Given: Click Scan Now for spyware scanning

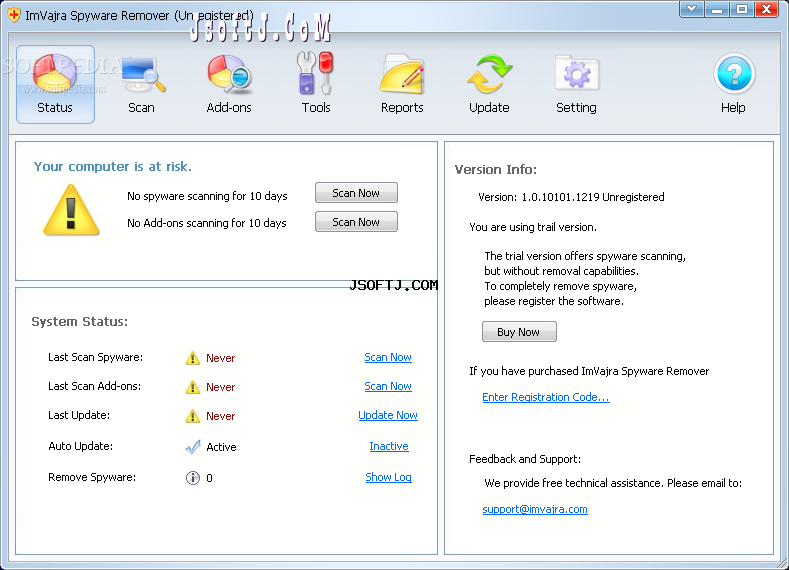Looking at the screenshot, I should pos(356,193).
